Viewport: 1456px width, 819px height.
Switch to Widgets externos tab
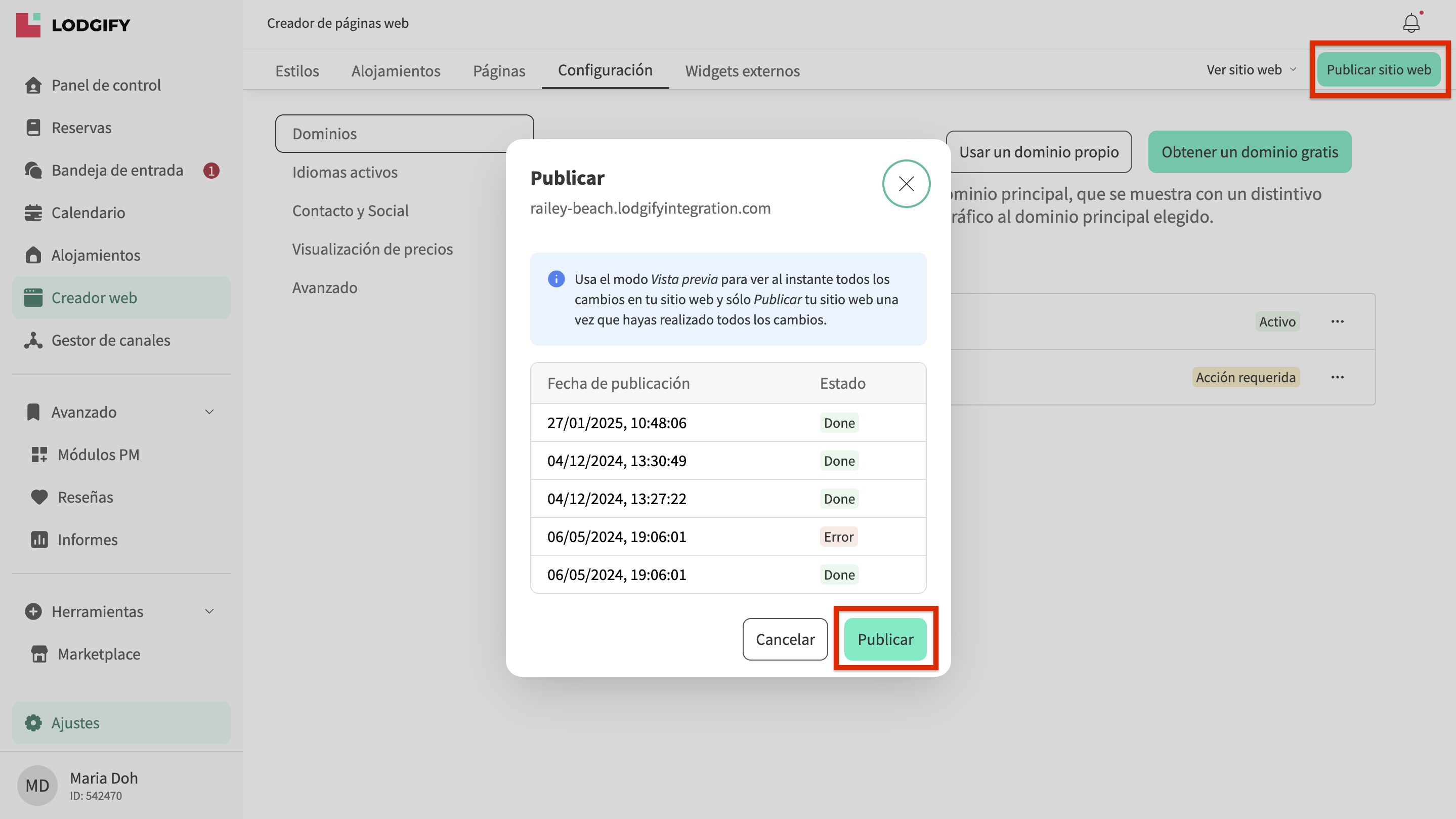pyautogui.click(x=742, y=71)
